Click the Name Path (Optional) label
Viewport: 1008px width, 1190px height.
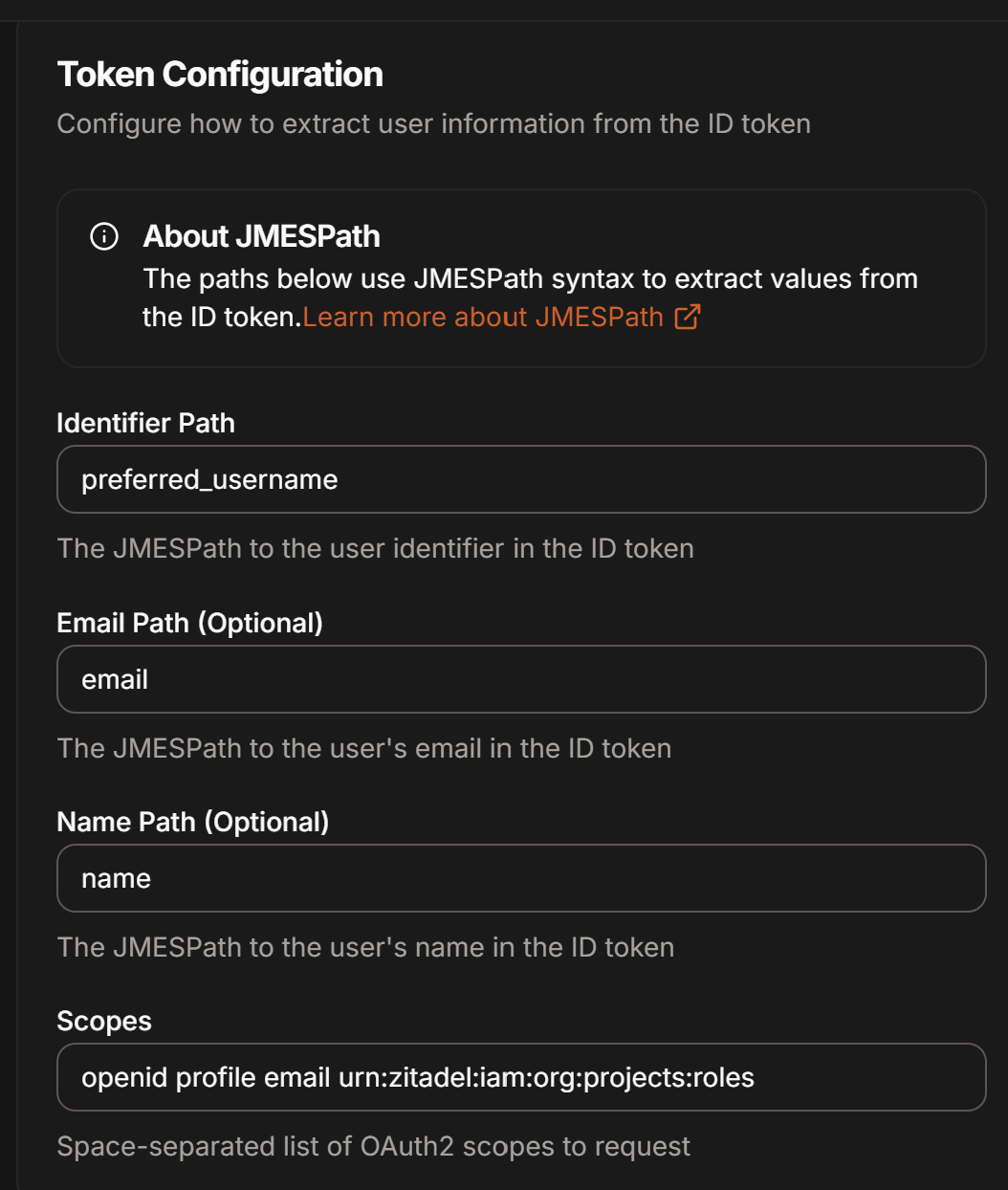point(192,822)
